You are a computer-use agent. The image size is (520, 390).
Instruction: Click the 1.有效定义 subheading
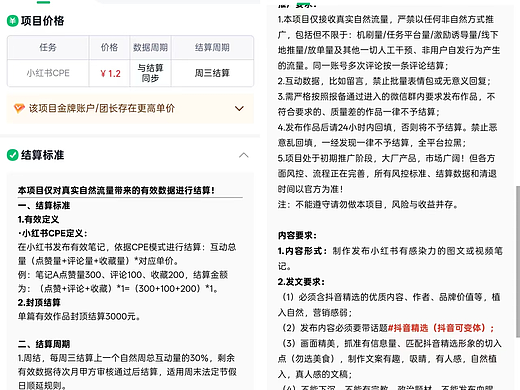pos(38,219)
